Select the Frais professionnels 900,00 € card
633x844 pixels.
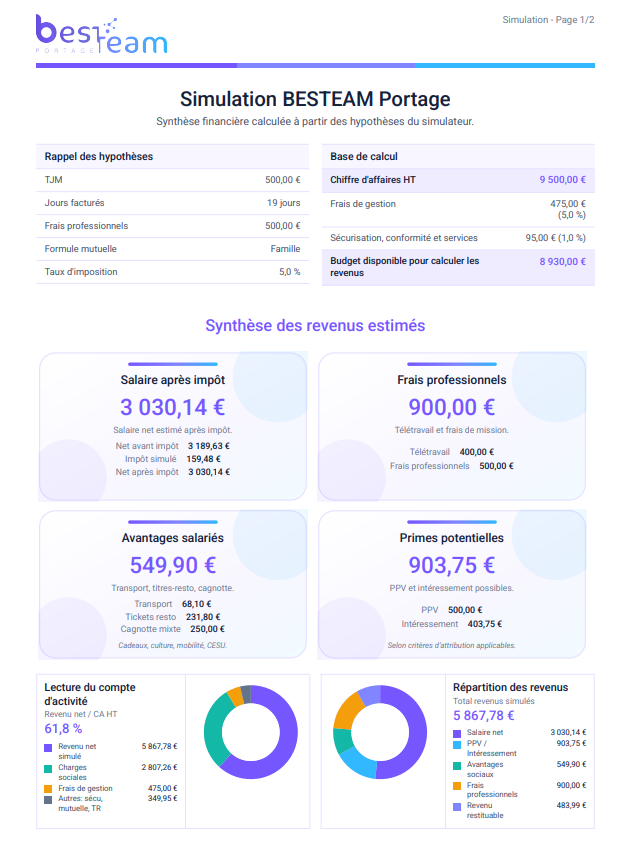coord(452,426)
